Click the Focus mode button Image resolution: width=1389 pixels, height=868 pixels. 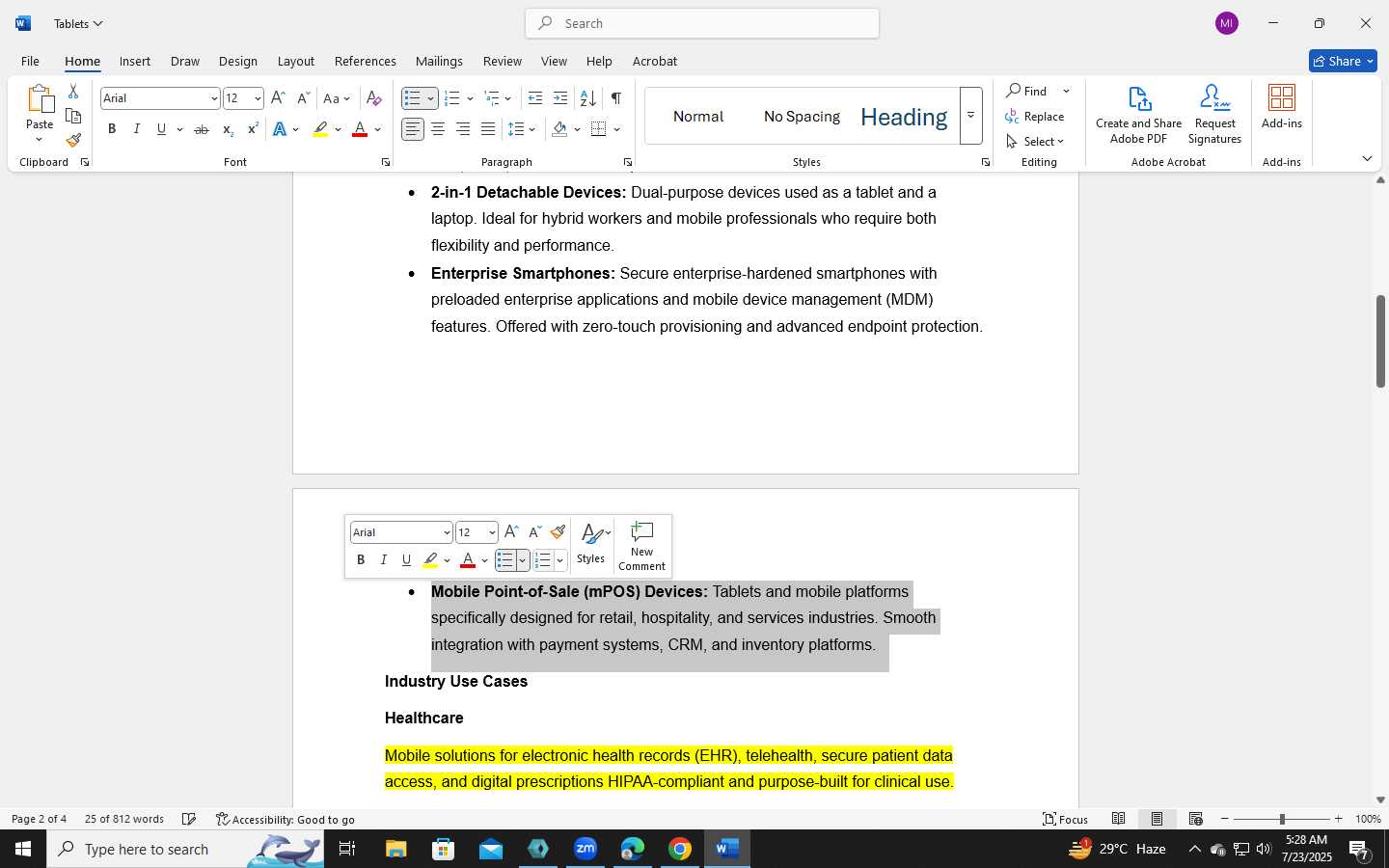point(1066,819)
